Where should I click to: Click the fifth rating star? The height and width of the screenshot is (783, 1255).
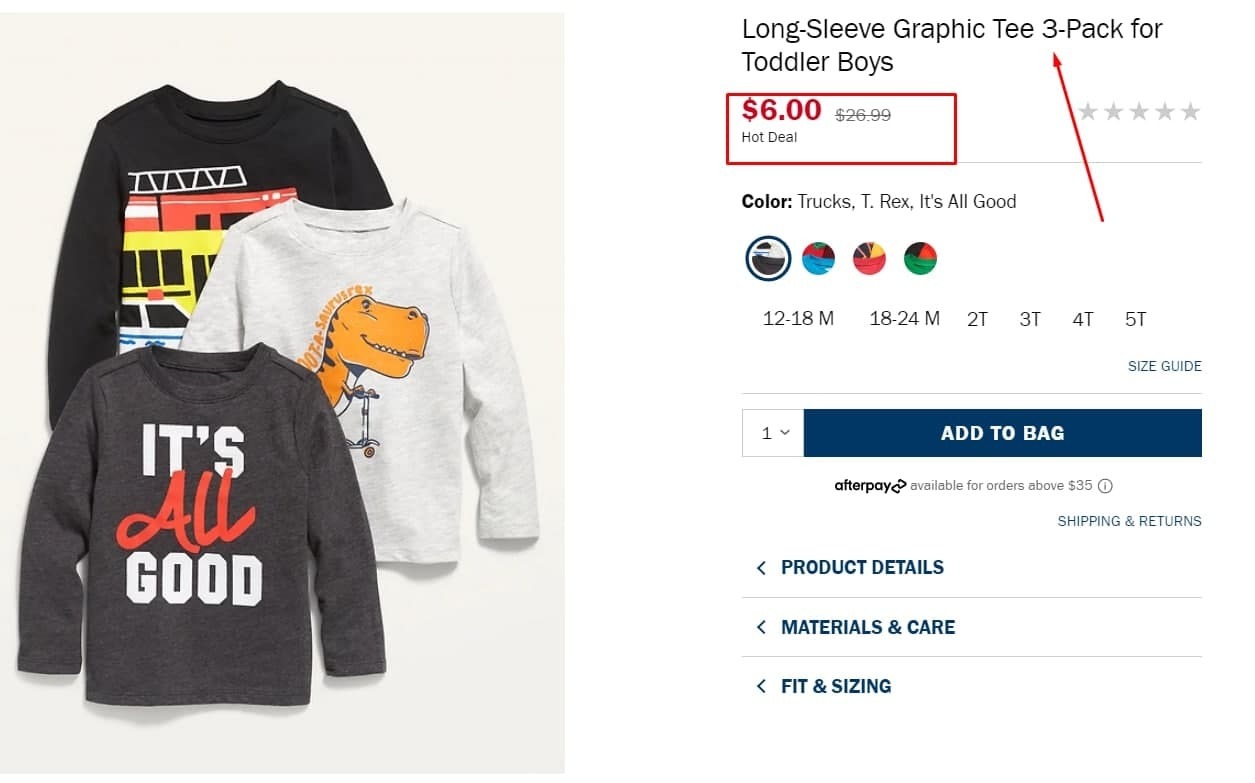click(x=1190, y=112)
